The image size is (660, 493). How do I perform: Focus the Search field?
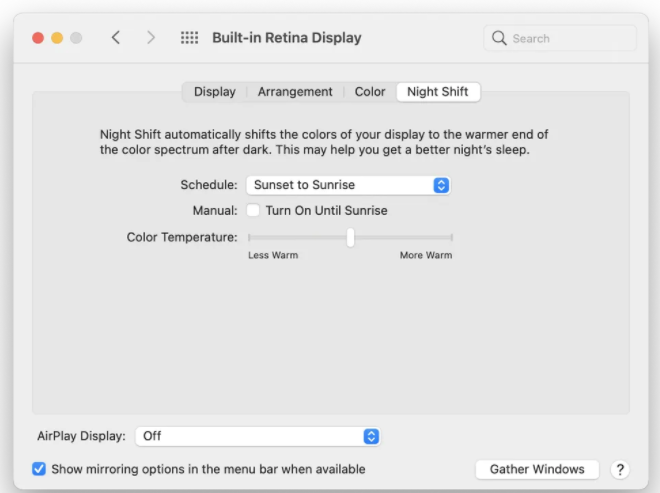[x=560, y=38]
